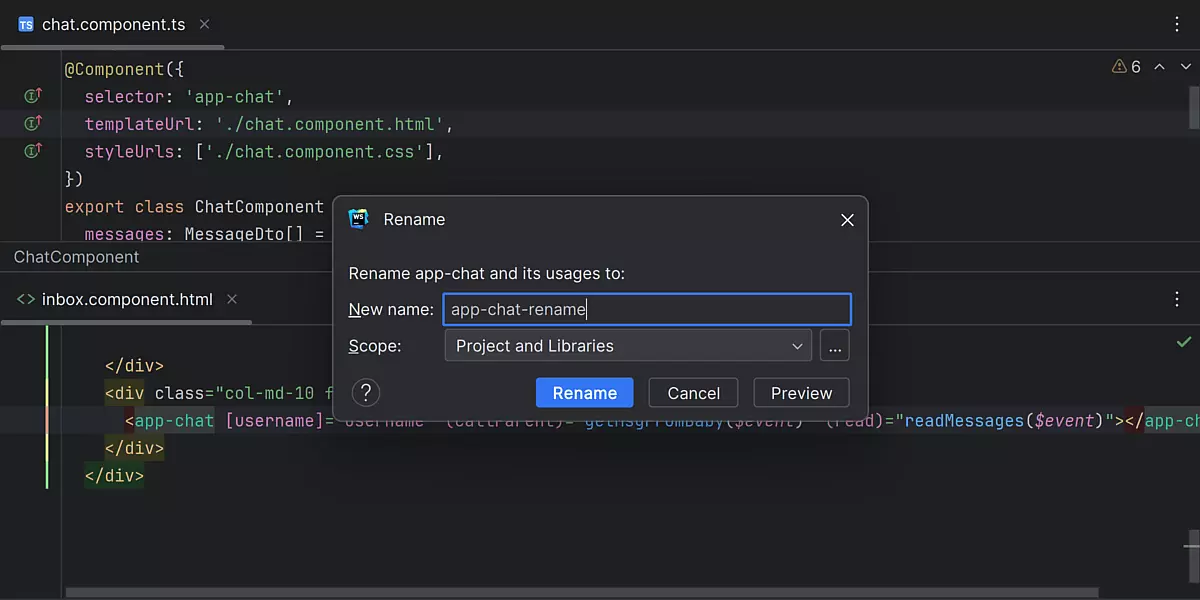This screenshot has height=600, width=1200.
Task: Click the ChatComponent breadcrumb
Action: 76,257
